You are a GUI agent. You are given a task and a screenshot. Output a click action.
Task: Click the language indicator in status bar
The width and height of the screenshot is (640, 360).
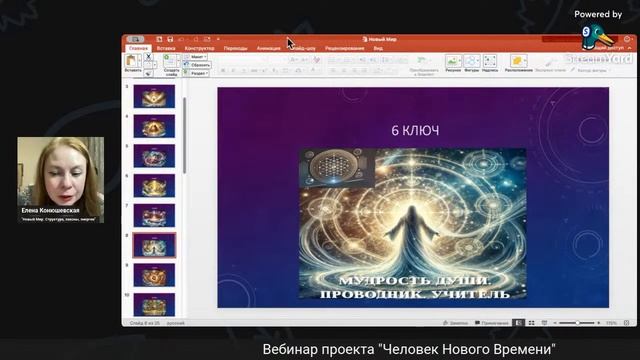176,323
